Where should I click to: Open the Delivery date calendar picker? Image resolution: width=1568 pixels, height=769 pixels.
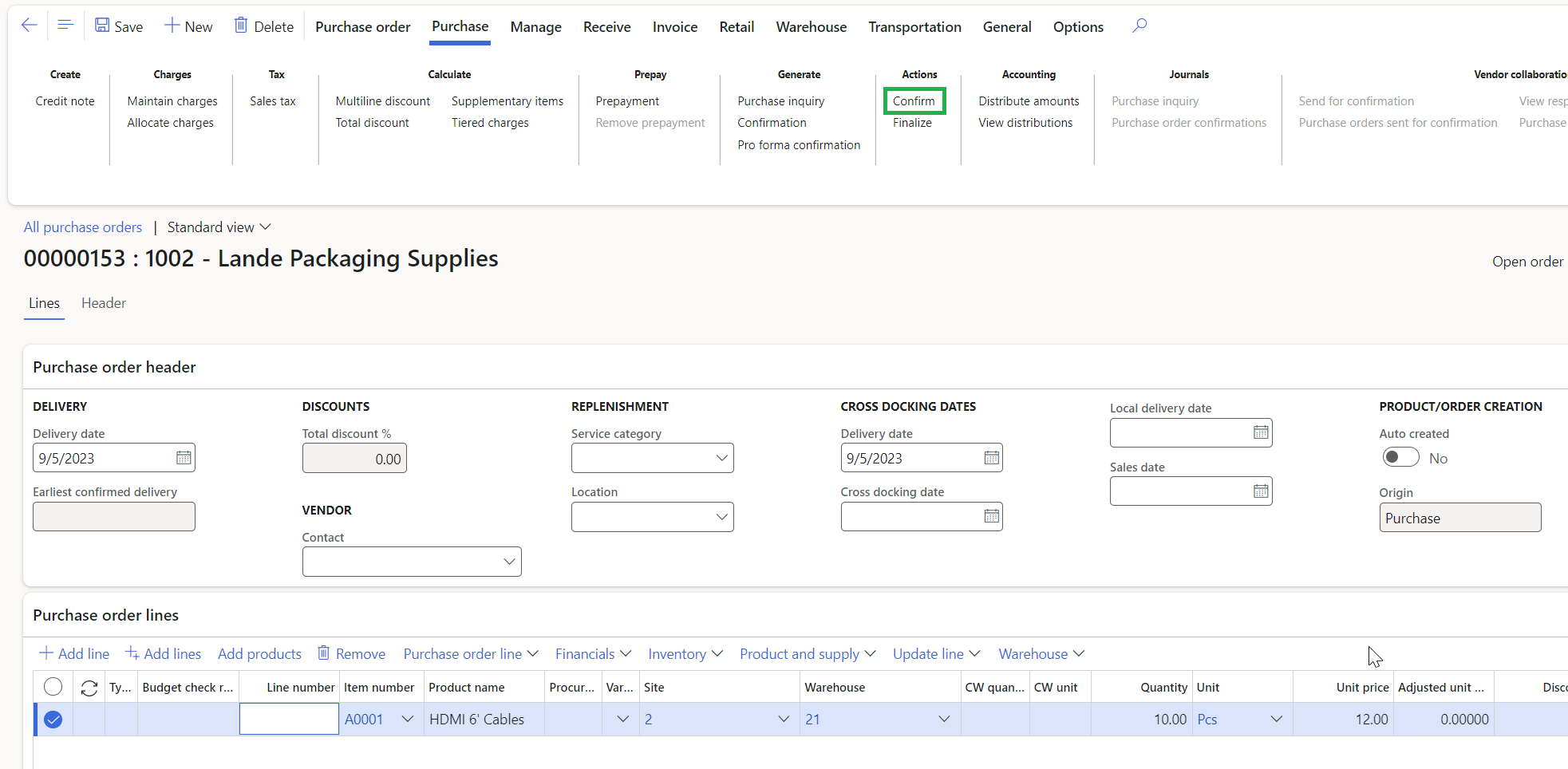tap(183, 457)
